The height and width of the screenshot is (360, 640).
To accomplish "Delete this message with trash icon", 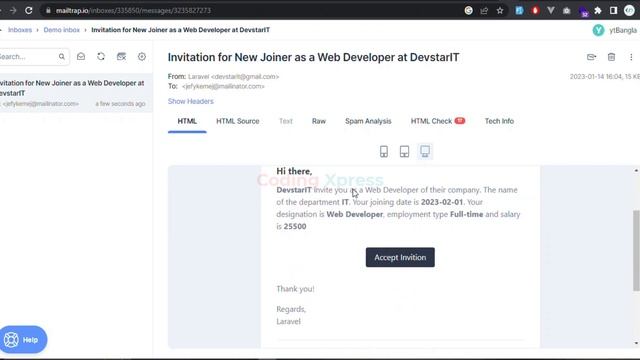I will pos(611,57).
